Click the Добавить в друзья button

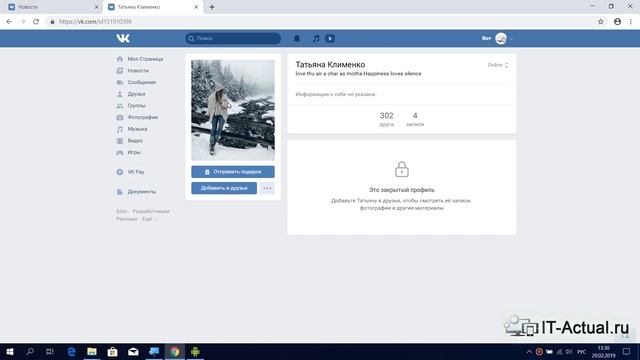224,188
